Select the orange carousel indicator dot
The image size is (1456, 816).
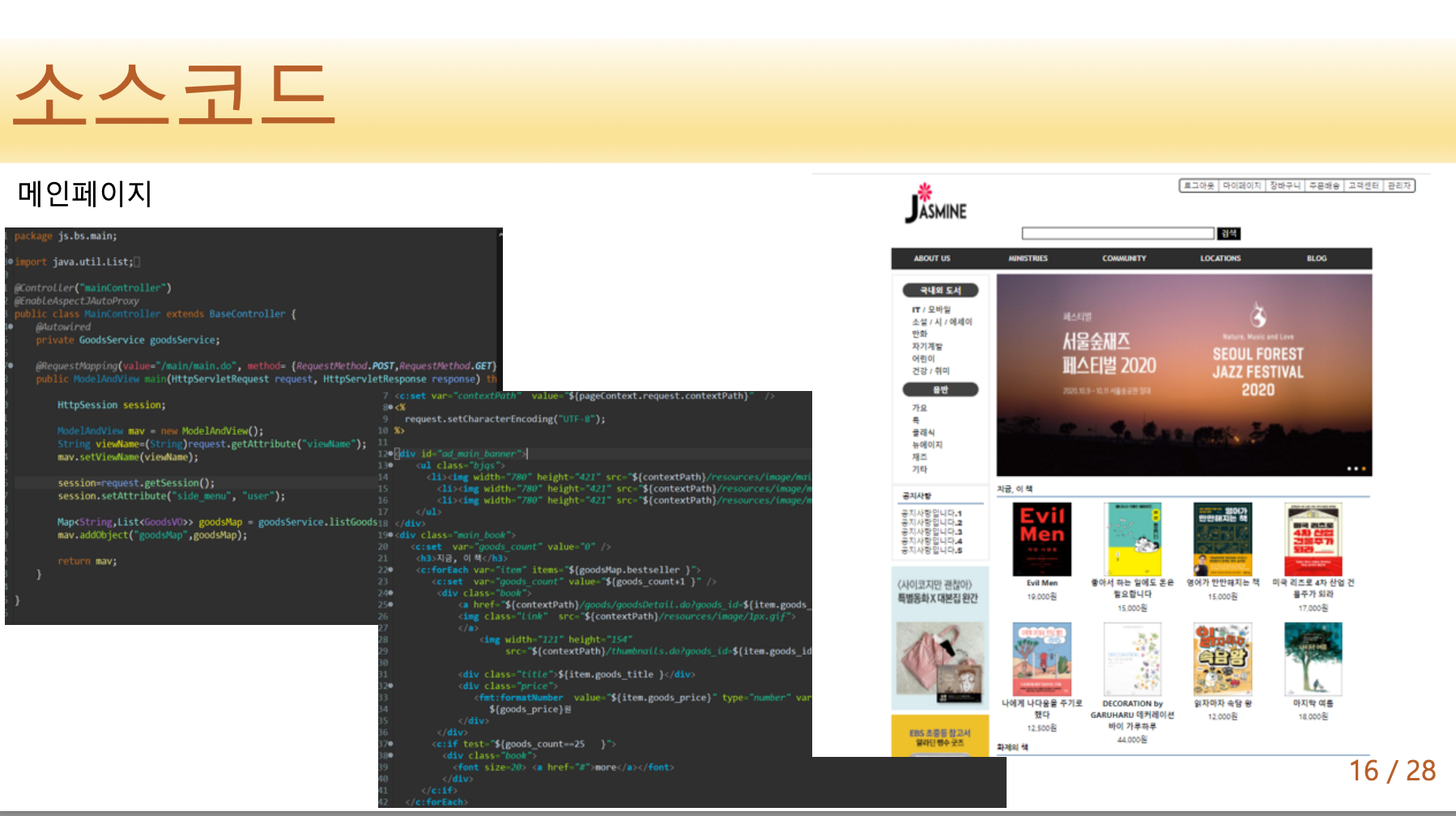(1364, 469)
